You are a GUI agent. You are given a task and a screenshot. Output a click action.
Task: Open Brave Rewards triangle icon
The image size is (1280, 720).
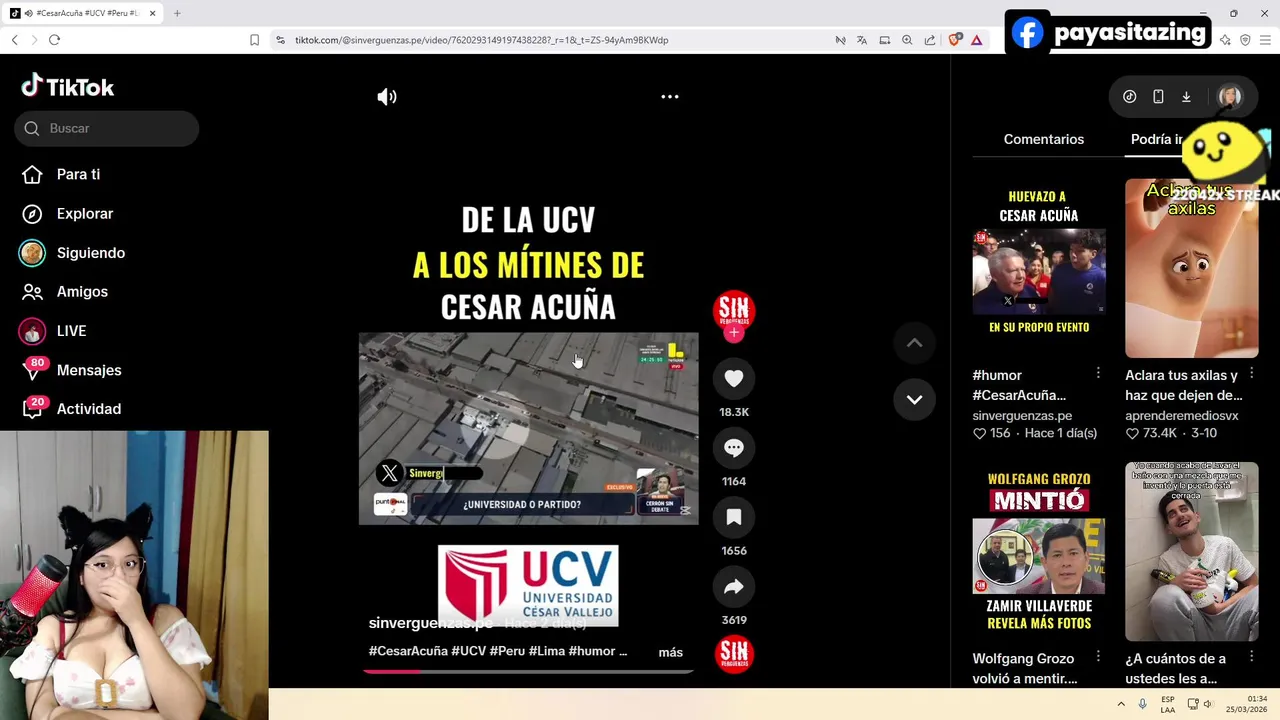tap(976, 40)
